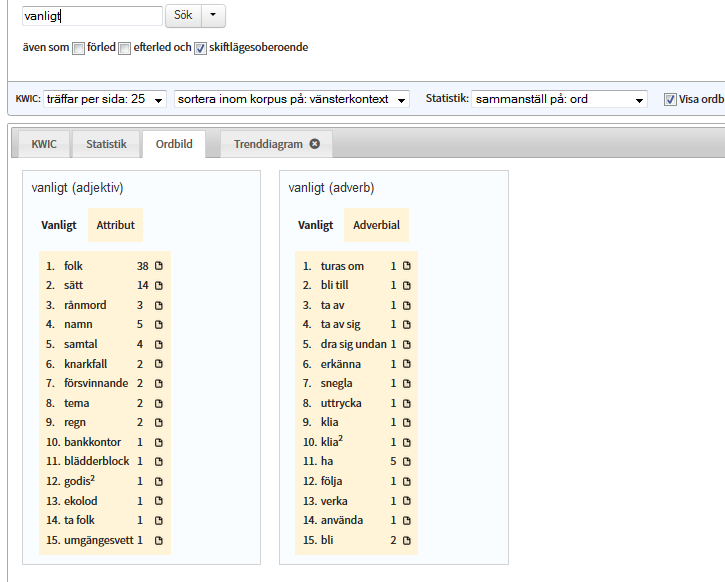725x582 pixels.
Task: Open example sentences icon for namn
Action: (x=159, y=325)
